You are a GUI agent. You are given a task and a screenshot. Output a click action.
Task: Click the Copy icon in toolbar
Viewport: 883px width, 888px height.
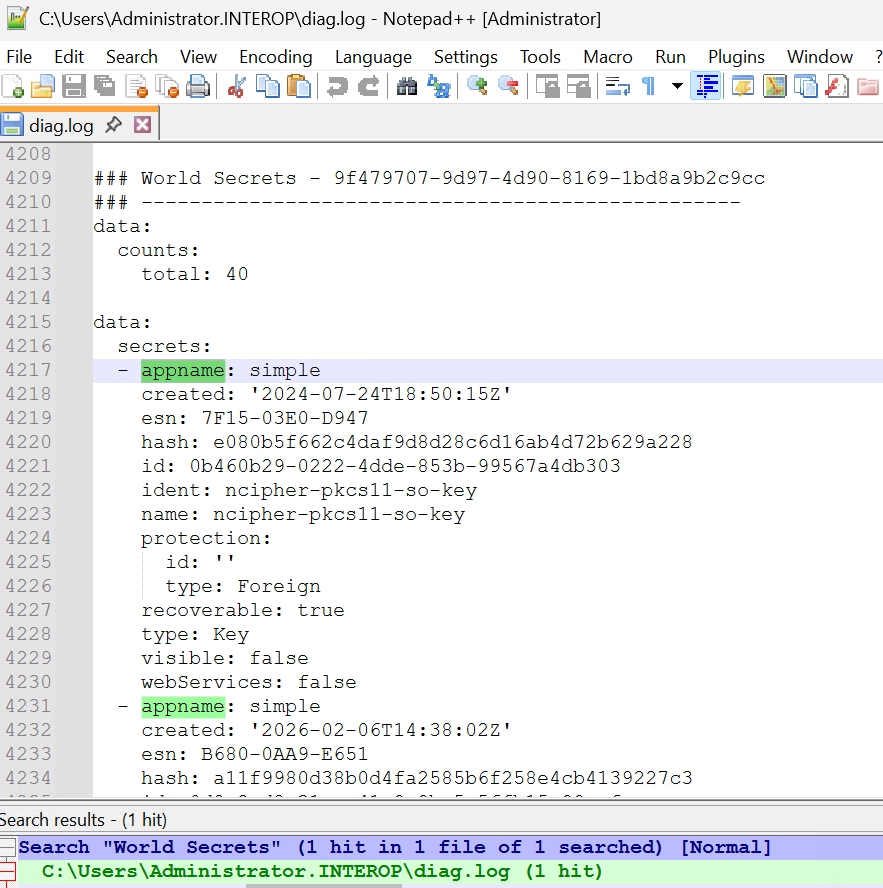(x=268, y=87)
